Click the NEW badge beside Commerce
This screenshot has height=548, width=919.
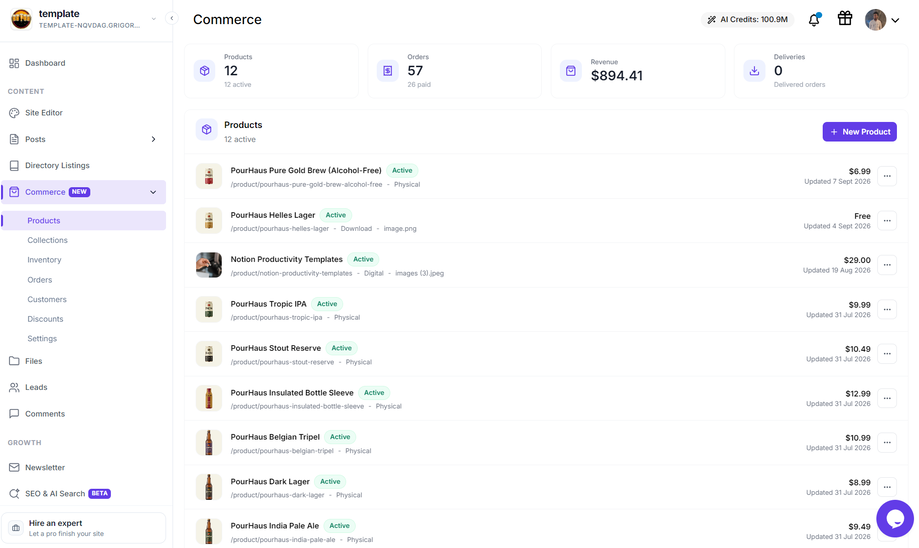click(79, 192)
